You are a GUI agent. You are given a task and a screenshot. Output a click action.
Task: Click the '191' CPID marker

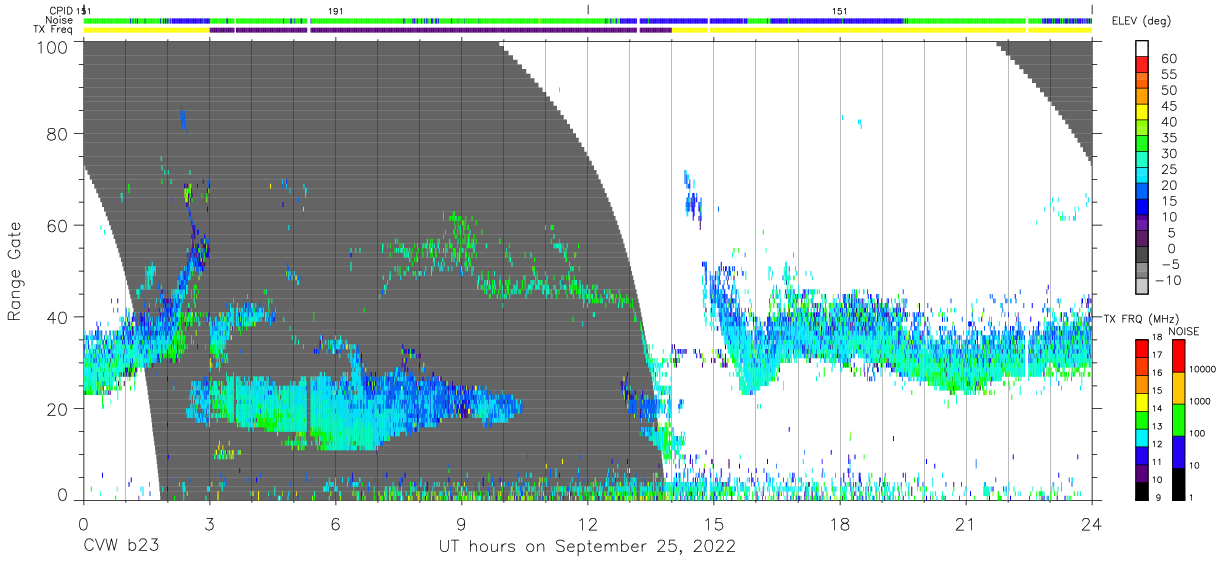[x=336, y=10]
